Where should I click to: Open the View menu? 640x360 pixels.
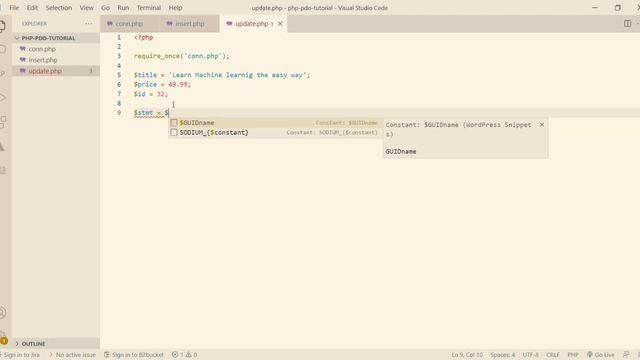click(87, 8)
